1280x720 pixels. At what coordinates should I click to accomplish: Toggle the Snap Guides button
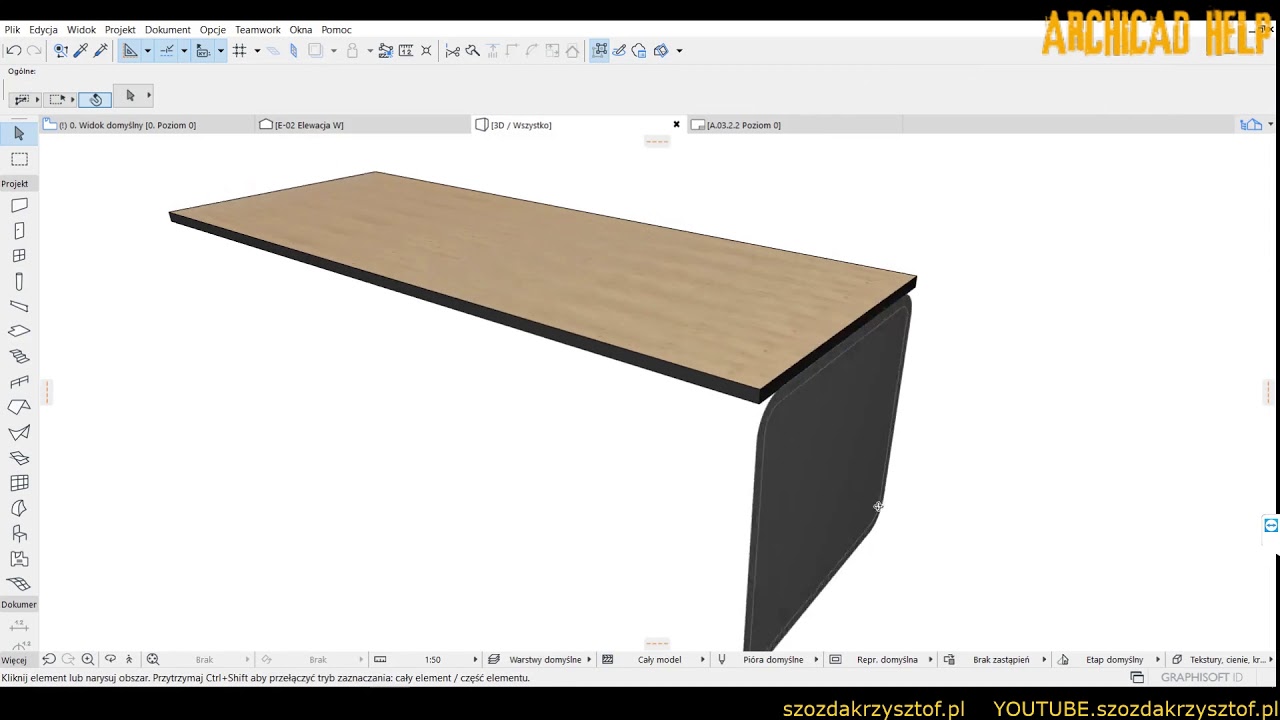[167, 50]
